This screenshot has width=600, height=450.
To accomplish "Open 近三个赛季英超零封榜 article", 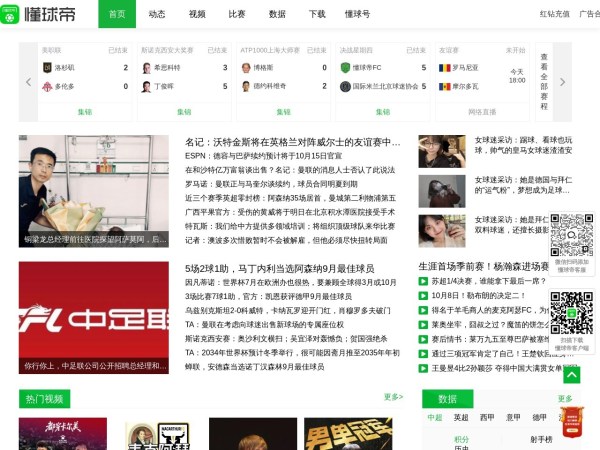I will pyautogui.click(x=290, y=198).
